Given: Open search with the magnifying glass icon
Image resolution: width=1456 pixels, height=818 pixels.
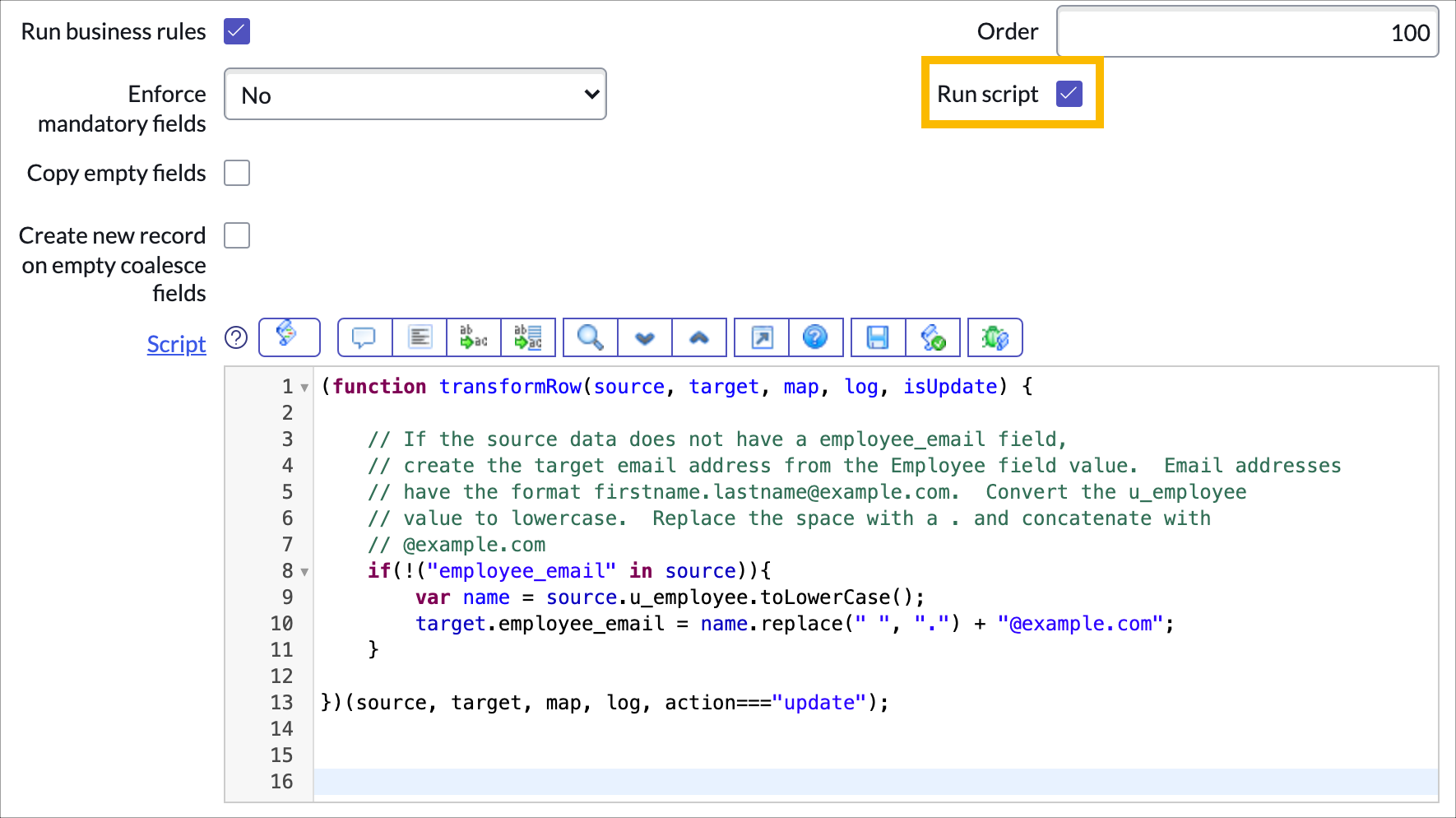Looking at the screenshot, I should 590,337.
